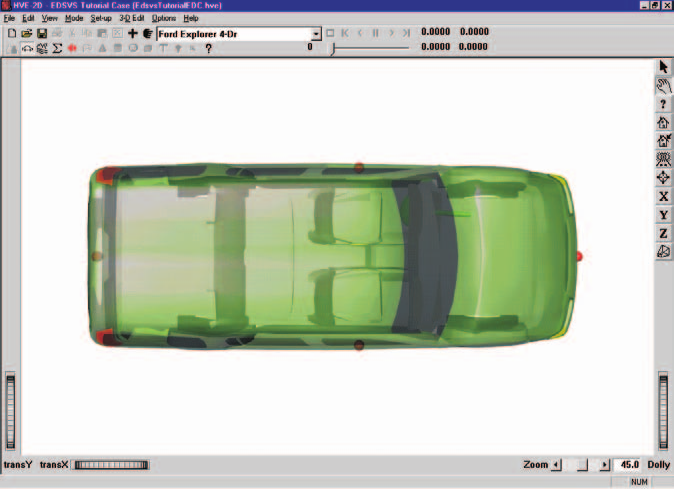The height and width of the screenshot is (489, 674).
Task: Select the hand View tool
Action: (664, 86)
